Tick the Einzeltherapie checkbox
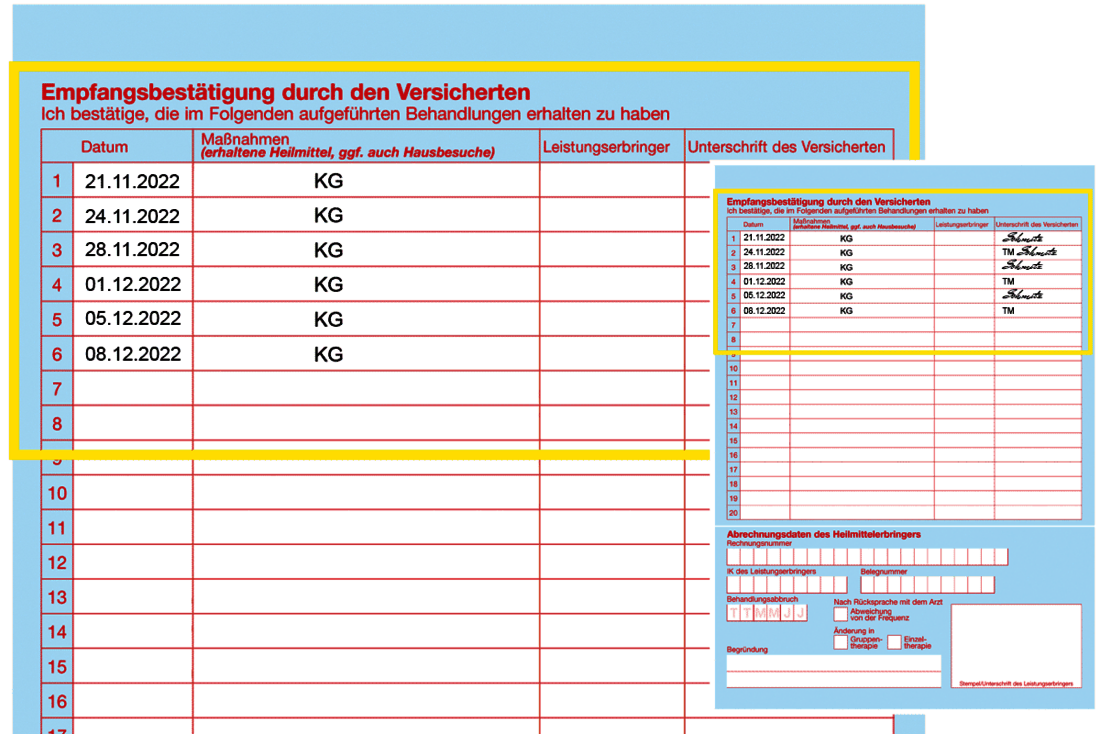The image size is (1100, 734). click(x=894, y=642)
